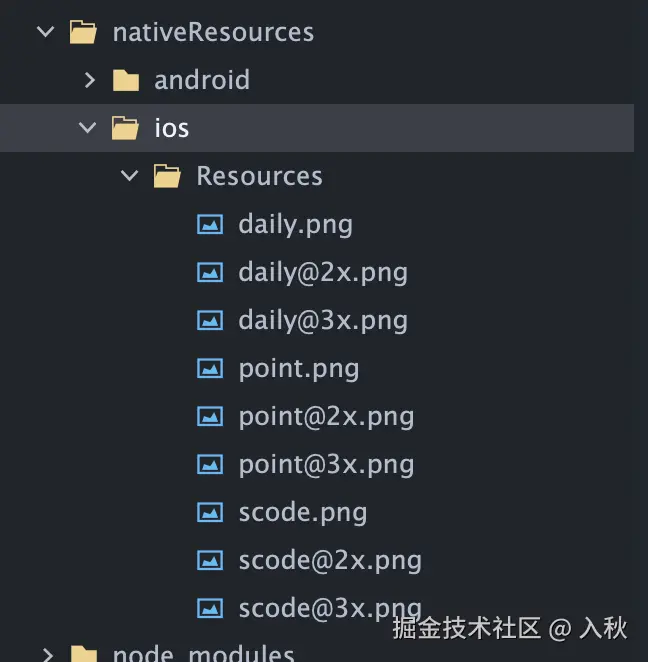Expand the android folder chevron

click(x=88, y=80)
